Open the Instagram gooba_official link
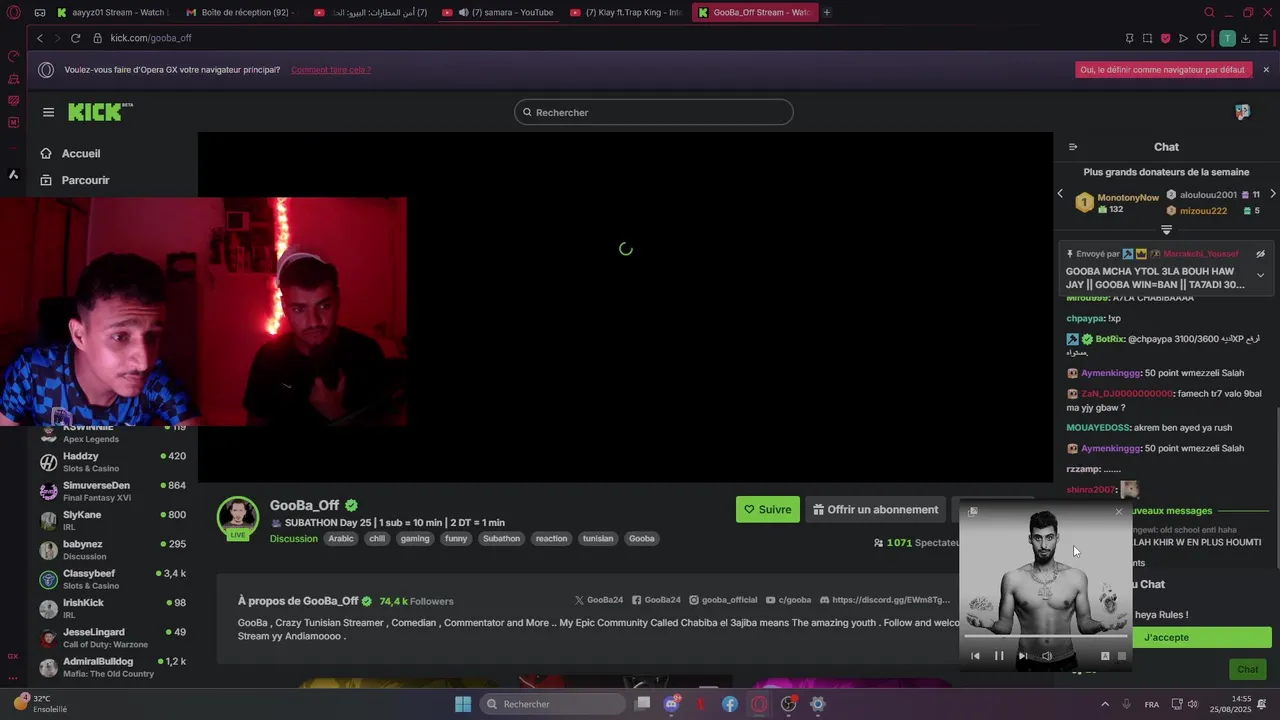Viewport: 1280px width, 720px height. coord(723,600)
